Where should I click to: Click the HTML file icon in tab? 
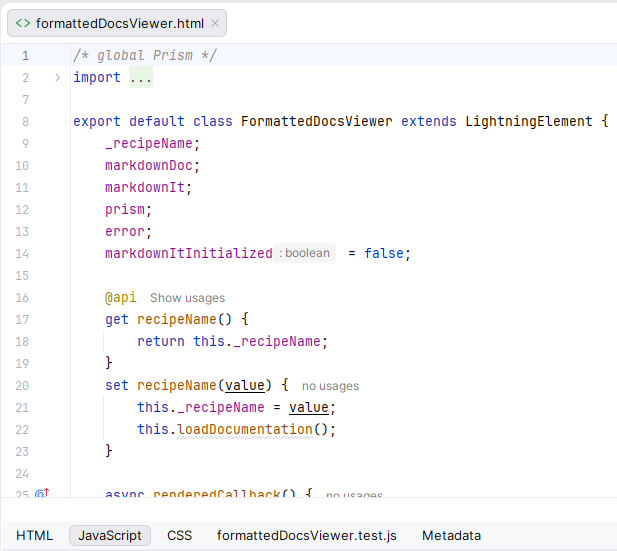pos(23,23)
